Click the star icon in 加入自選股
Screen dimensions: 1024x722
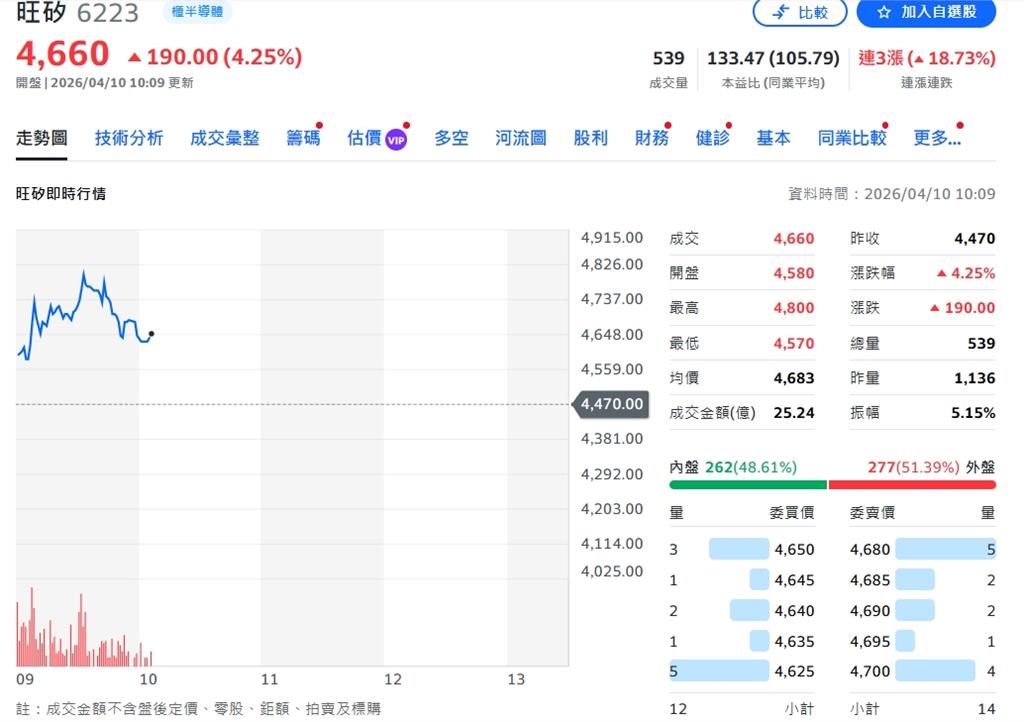click(x=884, y=14)
